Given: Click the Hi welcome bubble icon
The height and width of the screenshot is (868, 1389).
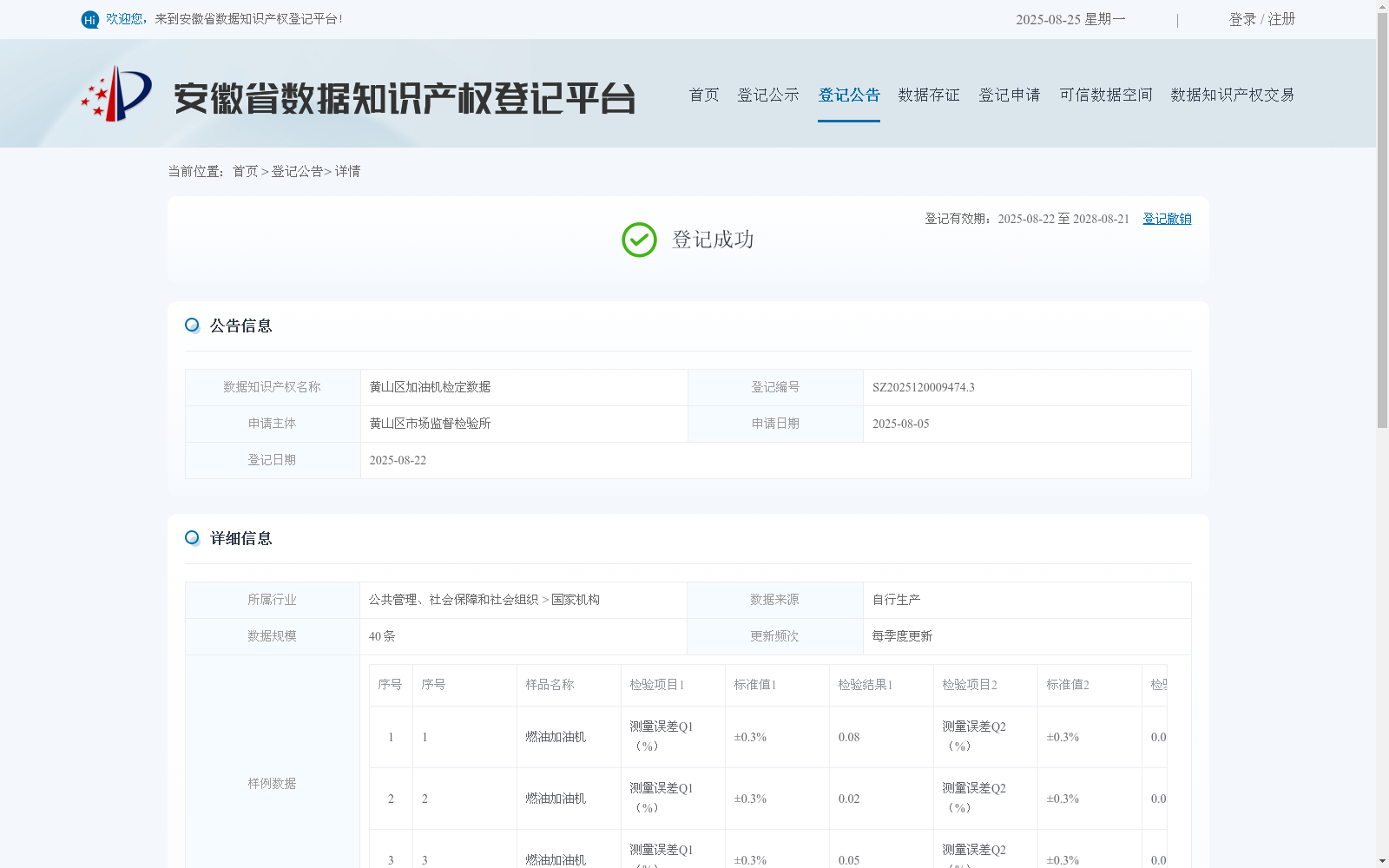Looking at the screenshot, I should click(90, 19).
